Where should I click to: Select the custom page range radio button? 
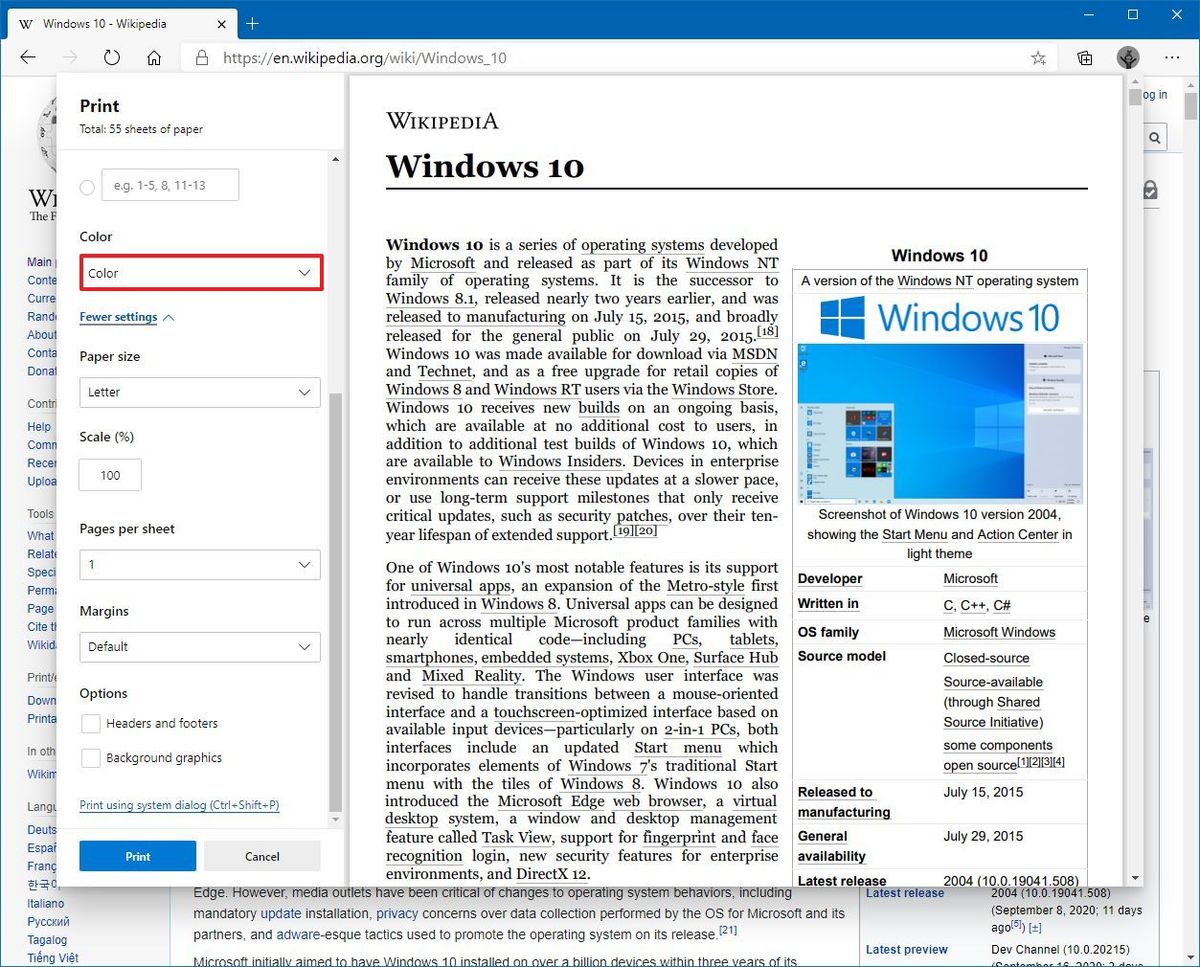point(87,187)
